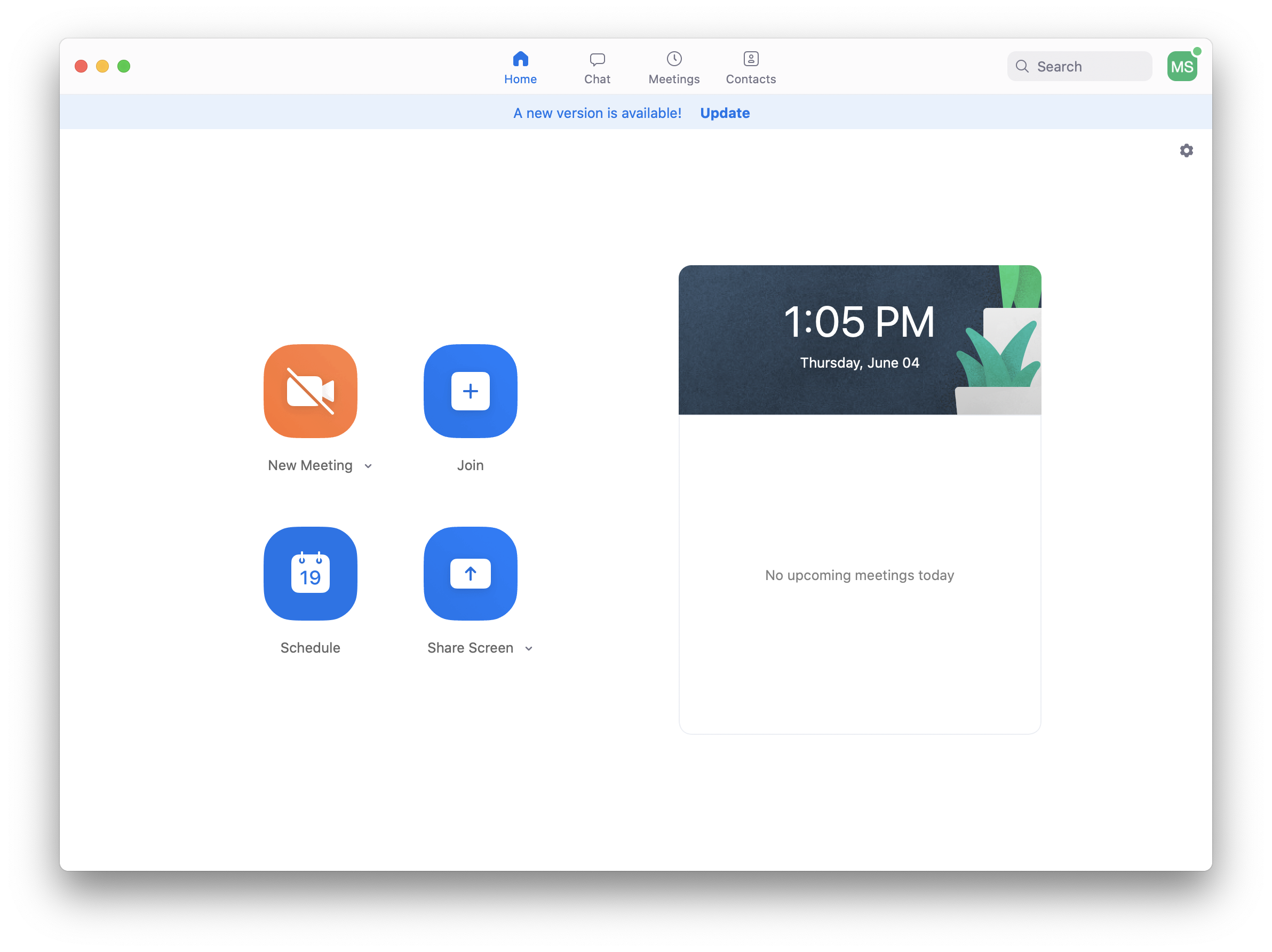Open the Meetings tab

point(673,67)
